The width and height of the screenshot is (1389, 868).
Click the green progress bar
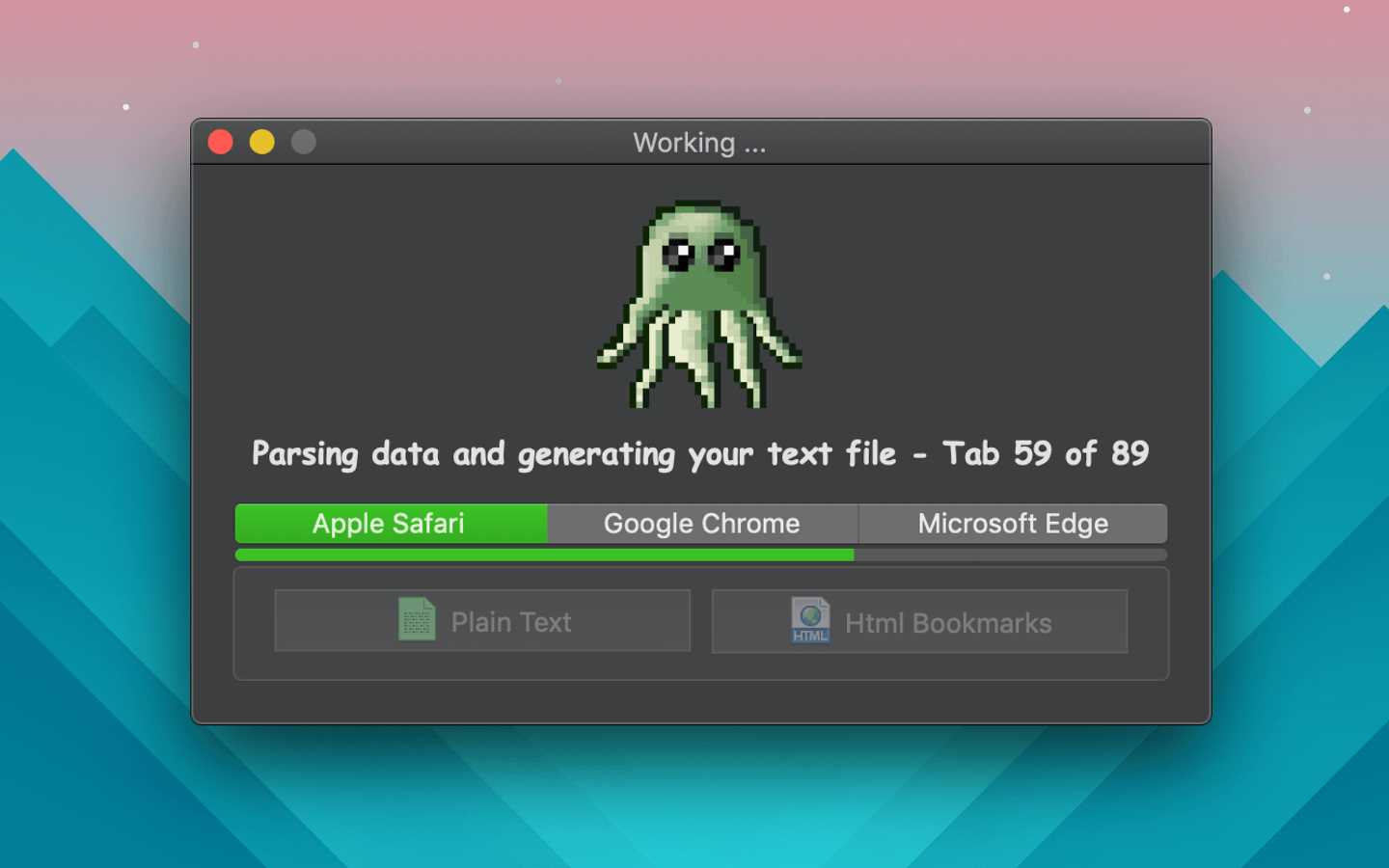pyautogui.click(x=701, y=555)
